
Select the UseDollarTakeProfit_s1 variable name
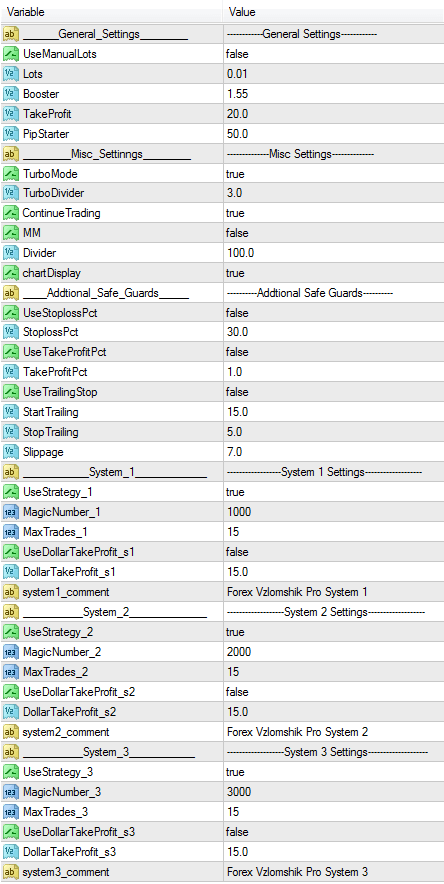click(x=79, y=552)
